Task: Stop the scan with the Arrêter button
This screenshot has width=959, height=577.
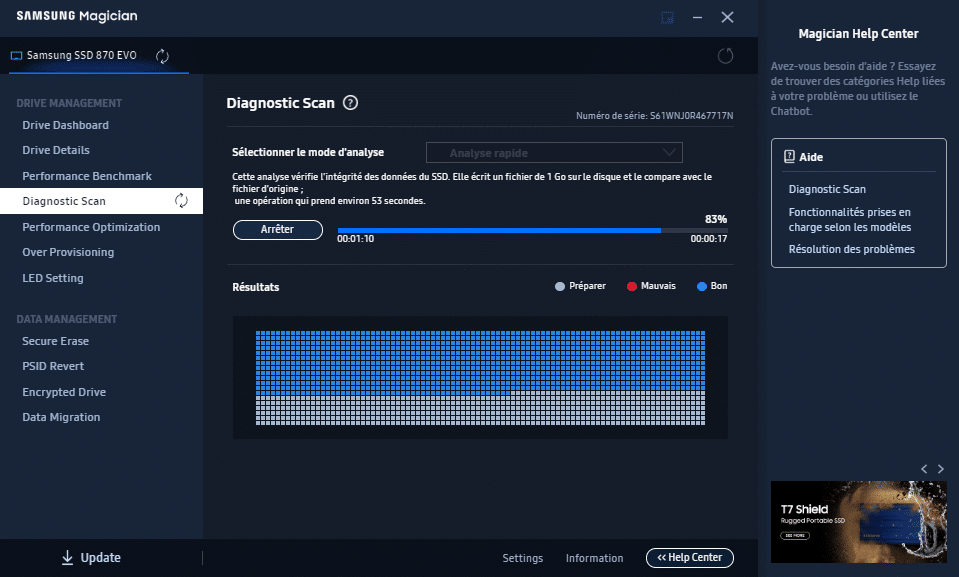Action: coord(277,230)
